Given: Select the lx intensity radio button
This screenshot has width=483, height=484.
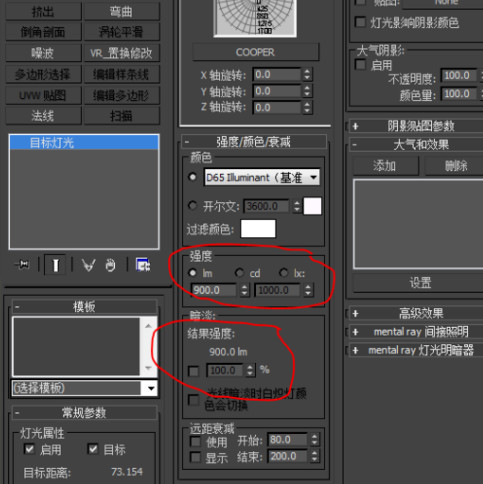Looking at the screenshot, I should [283, 273].
